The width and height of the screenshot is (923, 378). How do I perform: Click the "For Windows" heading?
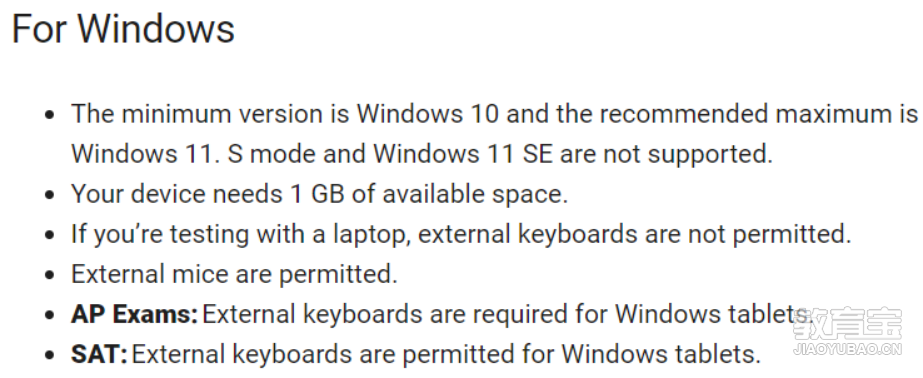(x=123, y=28)
